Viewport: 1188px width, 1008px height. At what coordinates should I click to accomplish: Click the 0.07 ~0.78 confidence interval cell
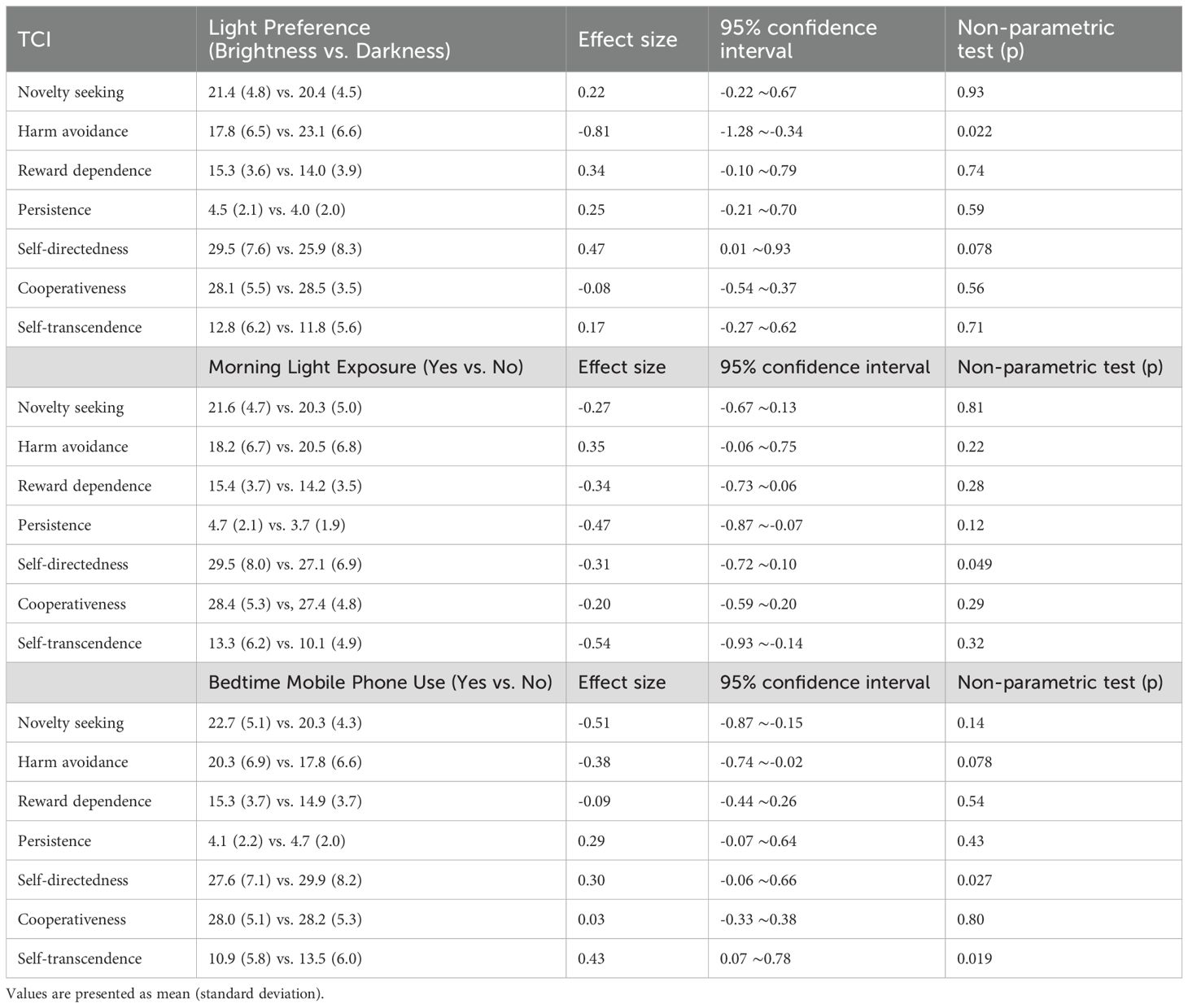tap(826, 958)
